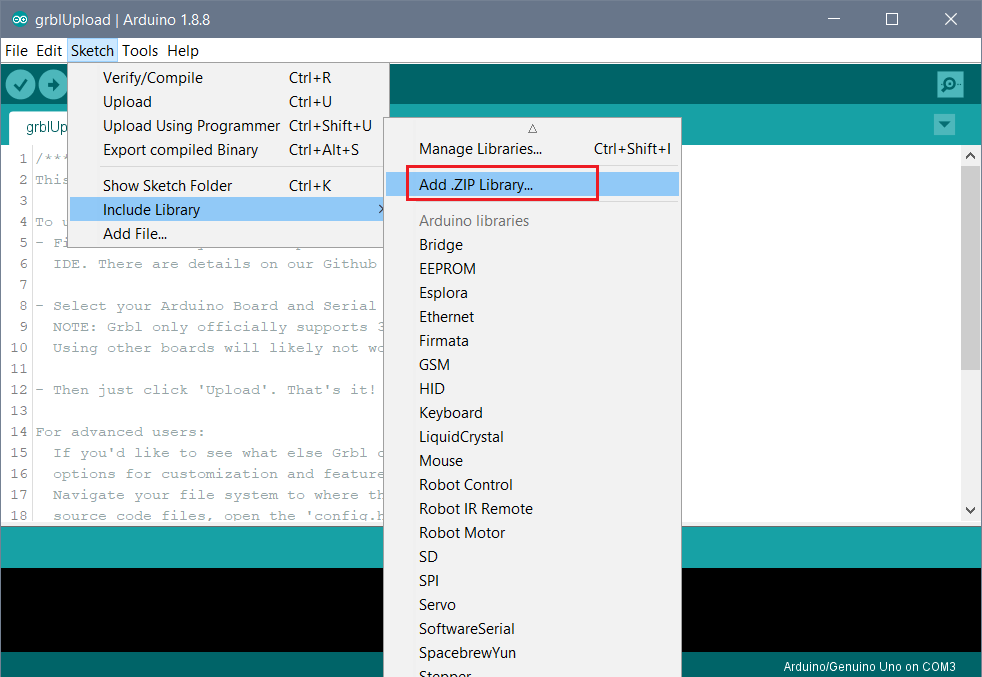
Task: Click the editor vertical scrollbar thumb
Action: 970,268
